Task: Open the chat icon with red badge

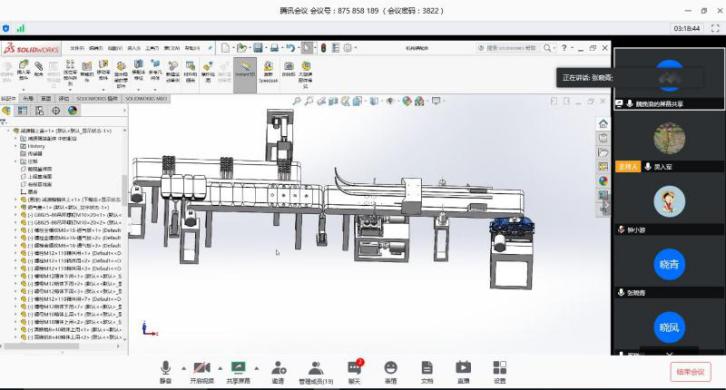Action: 354,372
